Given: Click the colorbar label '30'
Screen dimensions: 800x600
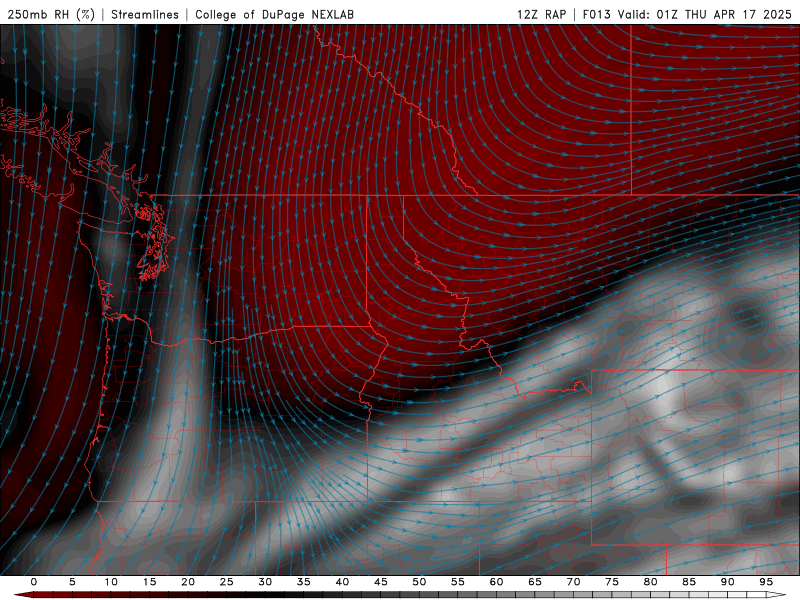Looking at the screenshot, I should coord(265,582).
